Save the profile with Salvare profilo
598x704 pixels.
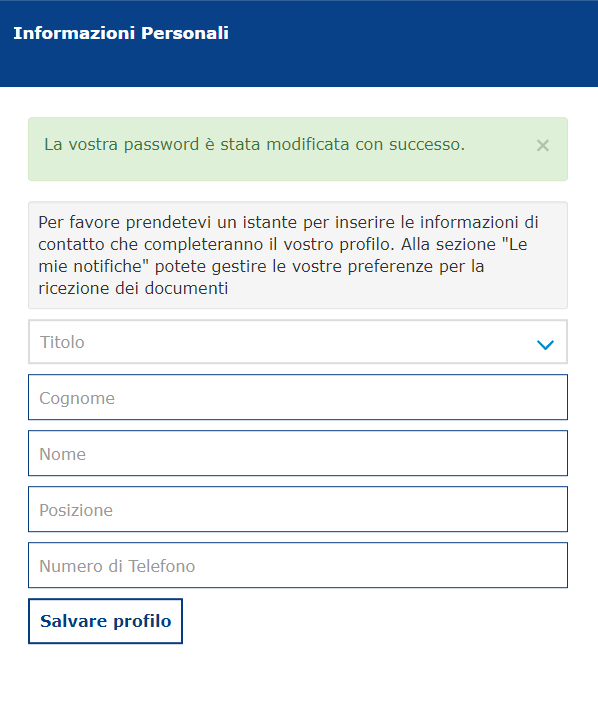pos(106,621)
